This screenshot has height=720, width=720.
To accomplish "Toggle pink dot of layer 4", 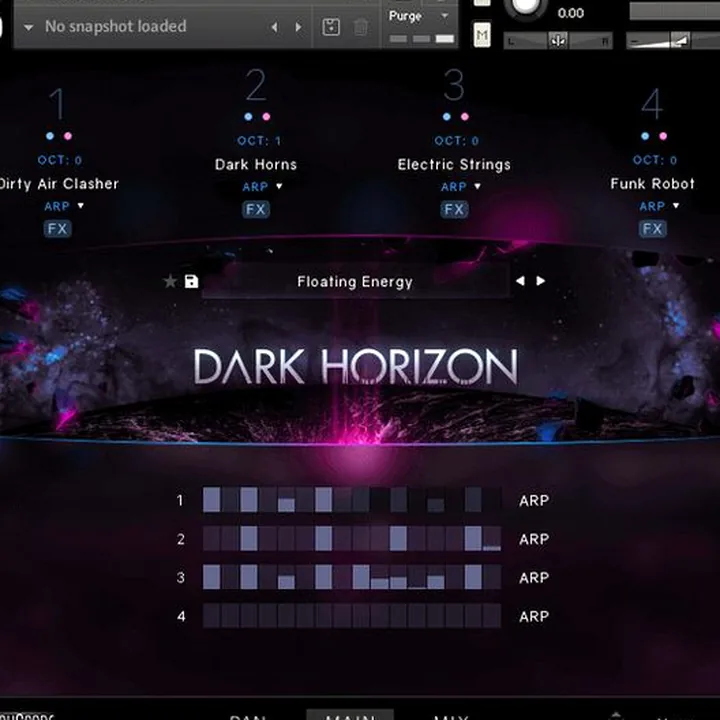I will tap(663, 136).
